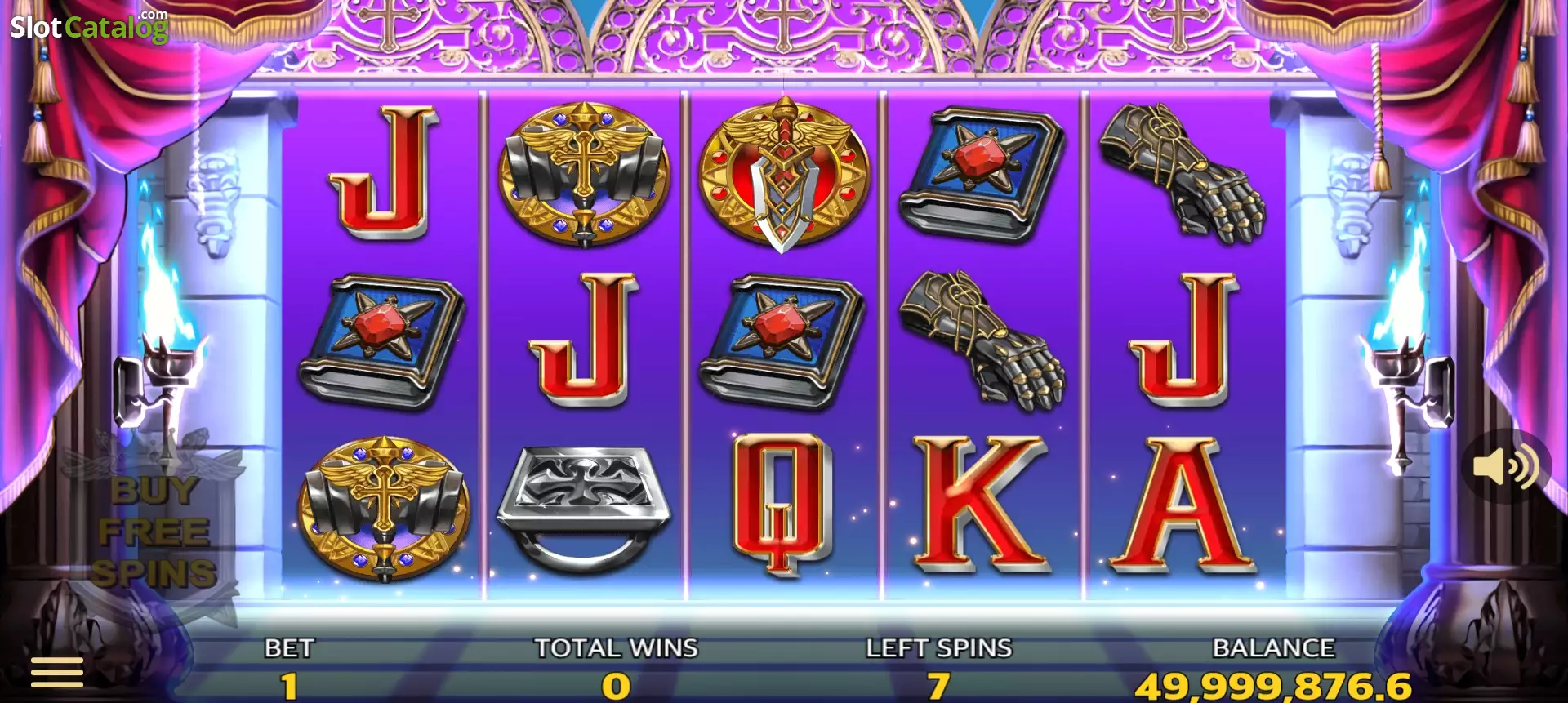1568x703 pixels.
Task: Select the red gem book in reel three
Action: tap(782, 341)
